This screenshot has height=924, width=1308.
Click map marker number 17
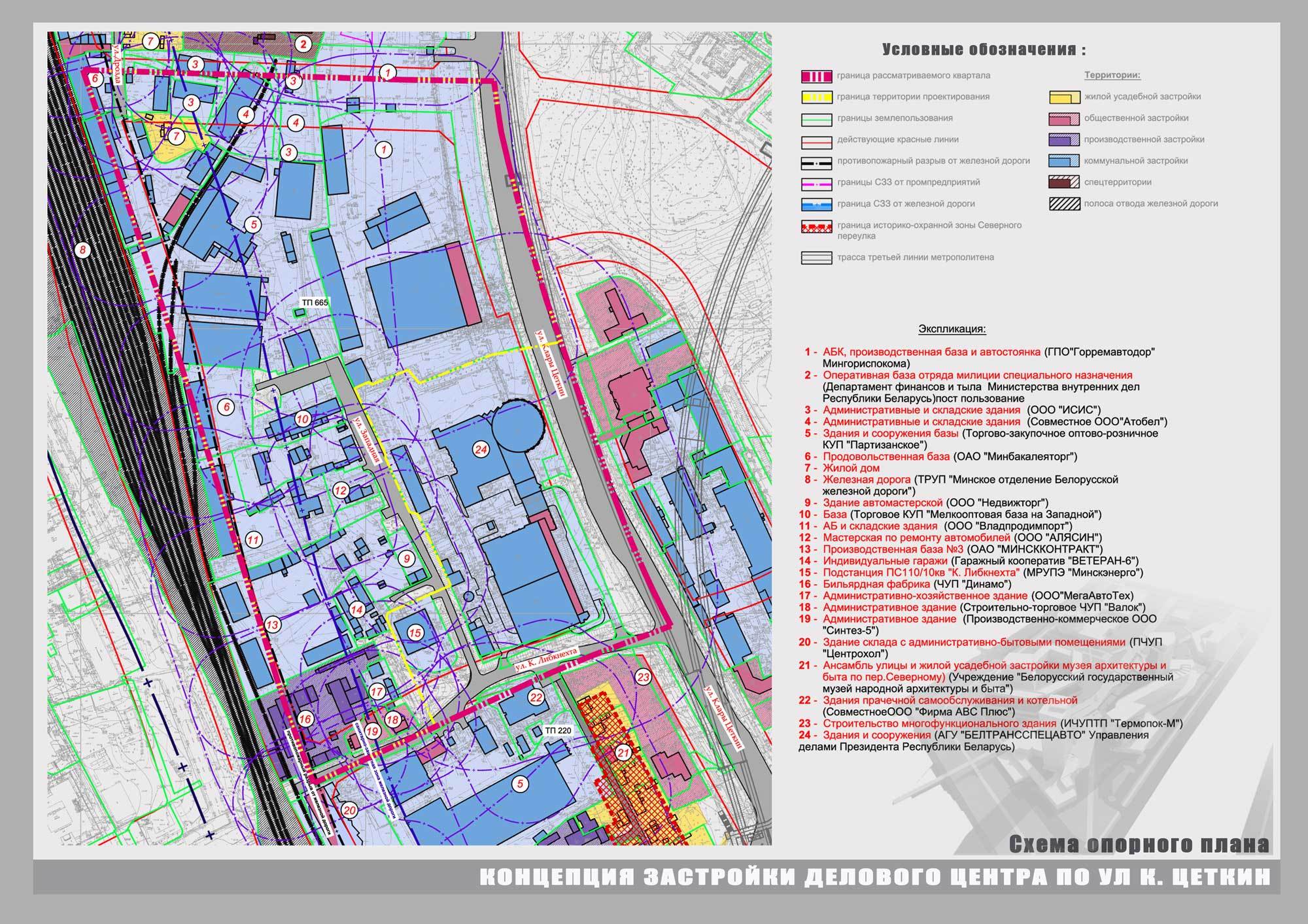[377, 692]
